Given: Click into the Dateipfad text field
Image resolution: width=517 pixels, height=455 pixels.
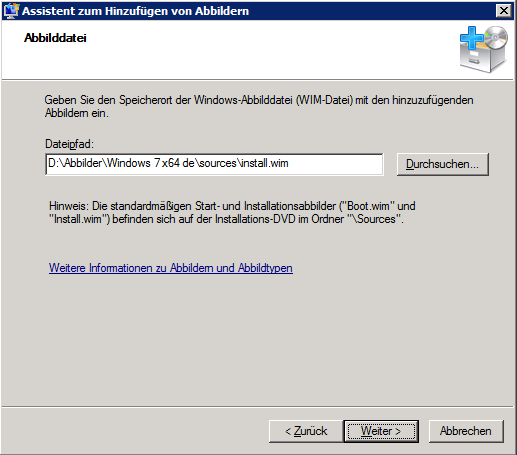Looking at the screenshot, I should pyautogui.click(x=214, y=164).
